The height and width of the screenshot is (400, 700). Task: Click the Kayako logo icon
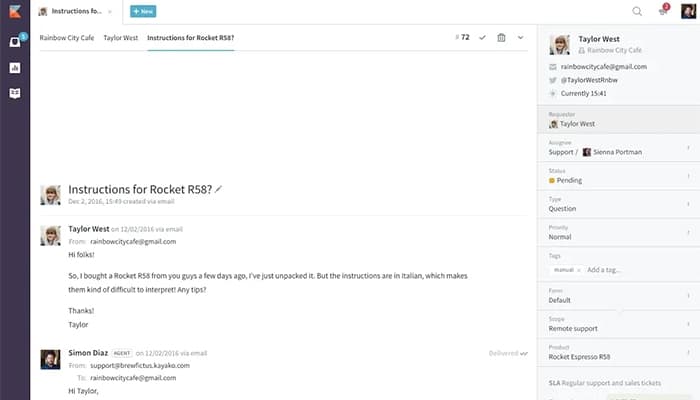[14, 12]
